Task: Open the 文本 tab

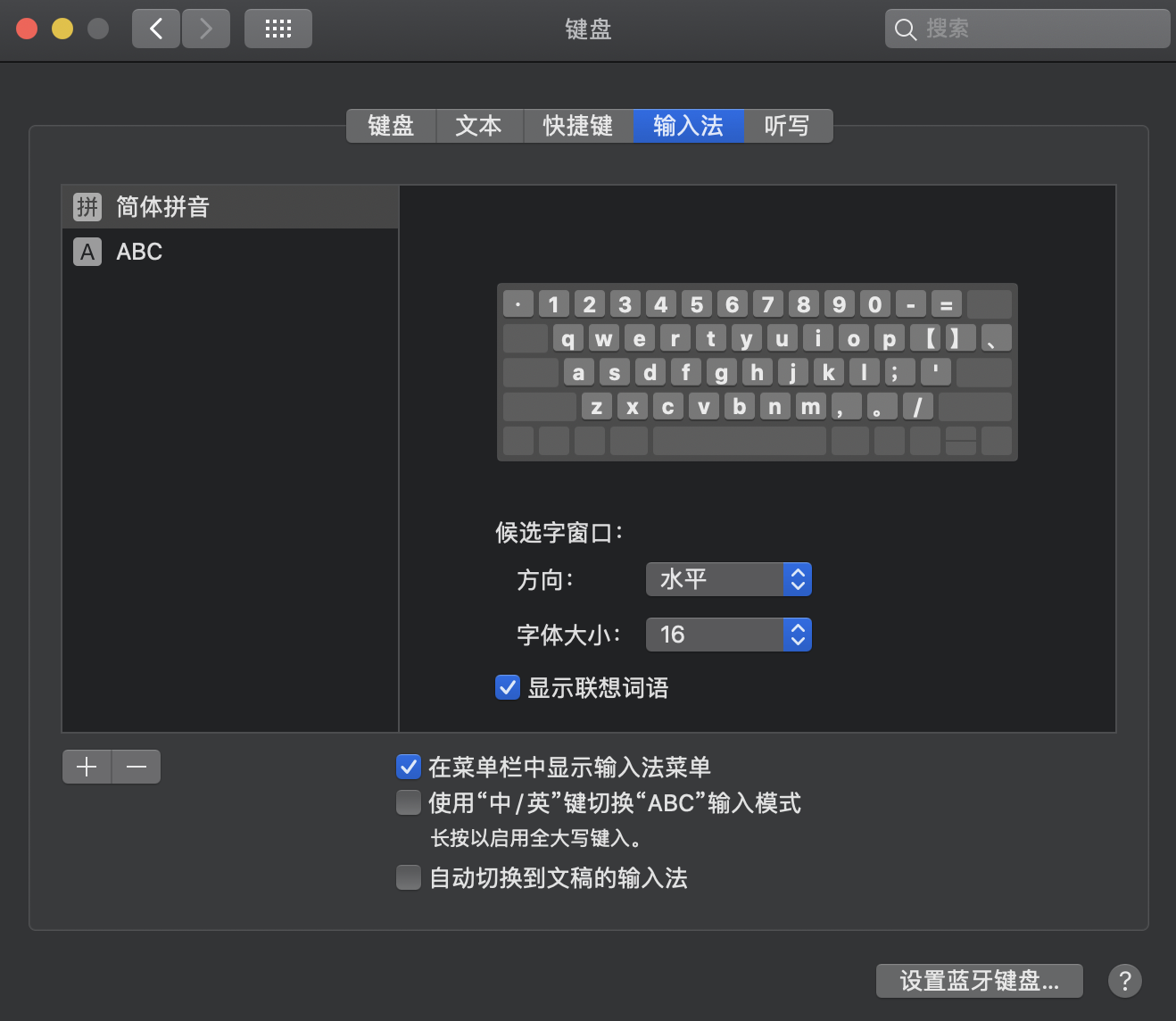Action: coord(479,126)
